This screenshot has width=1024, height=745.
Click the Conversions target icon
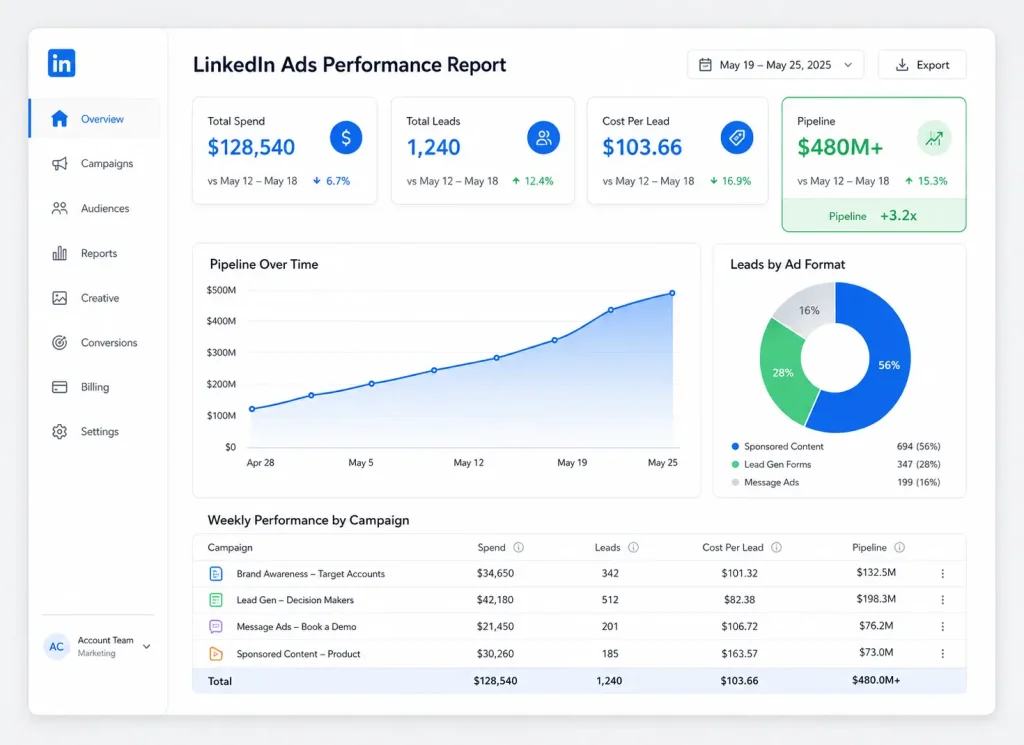(x=59, y=342)
